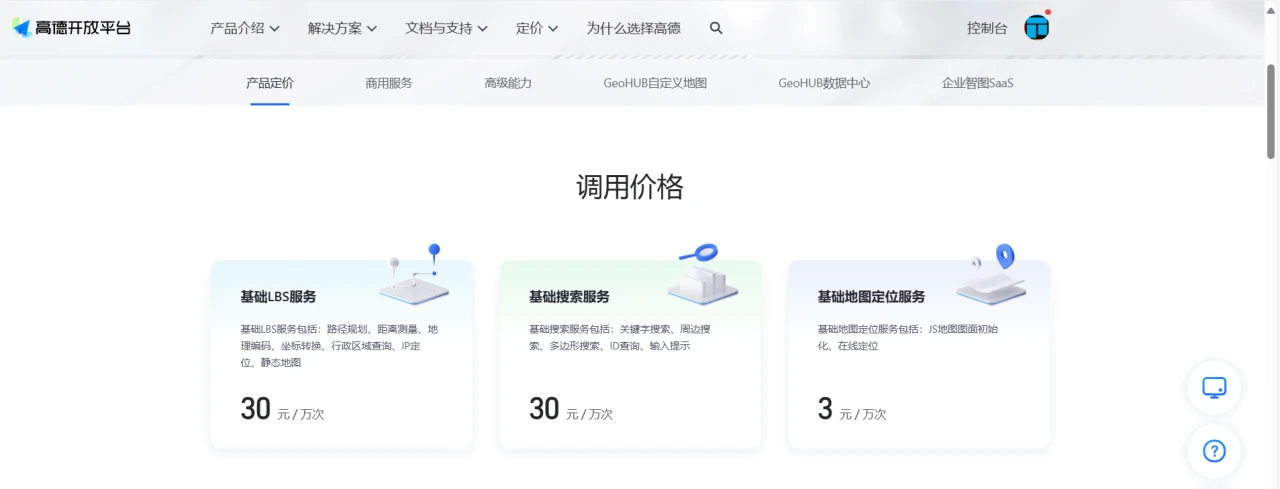The width and height of the screenshot is (1280, 489).
Task: Switch to the 高级能力 tab
Action: pyautogui.click(x=508, y=83)
